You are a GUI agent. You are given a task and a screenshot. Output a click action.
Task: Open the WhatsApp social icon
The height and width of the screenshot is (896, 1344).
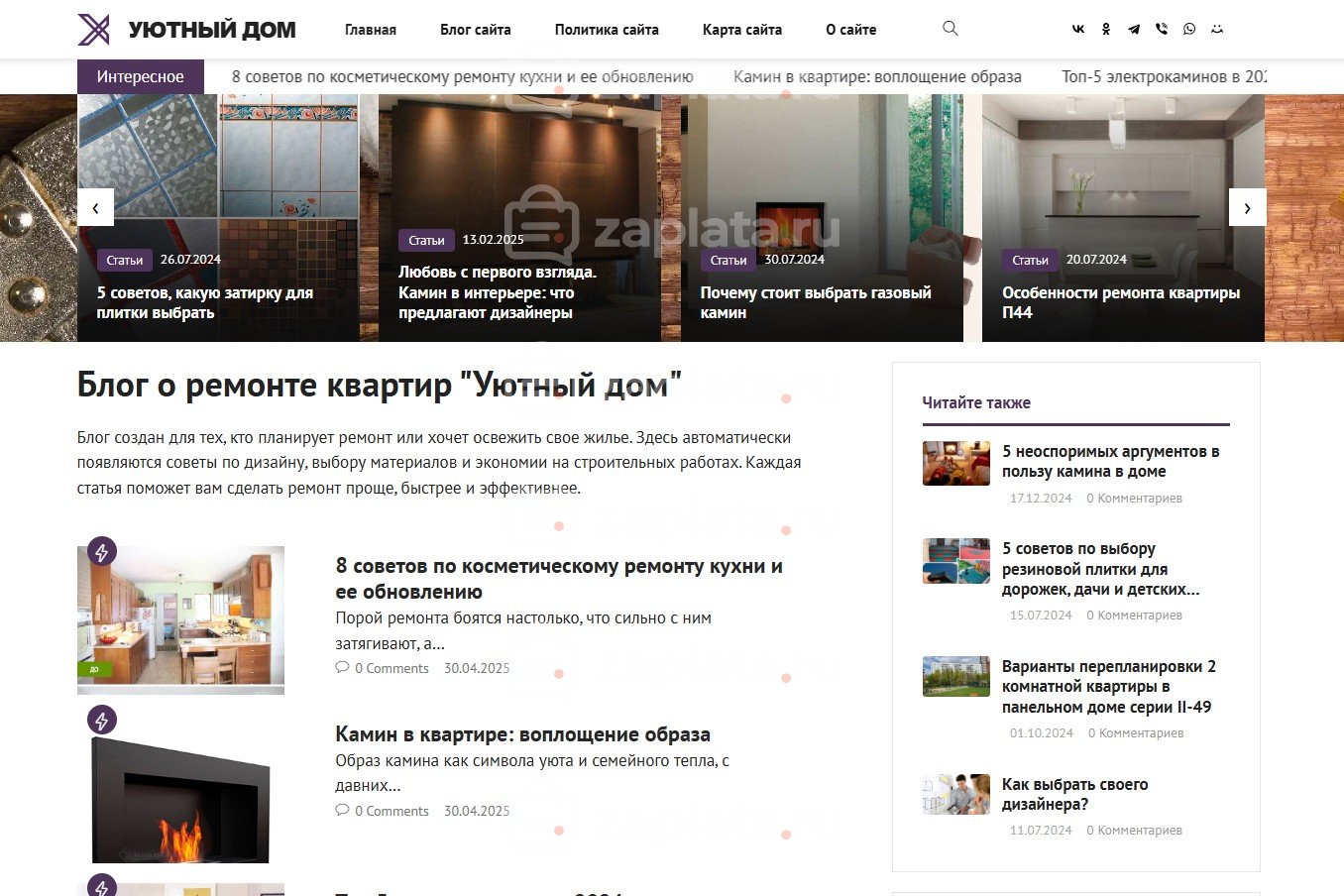click(x=1189, y=30)
